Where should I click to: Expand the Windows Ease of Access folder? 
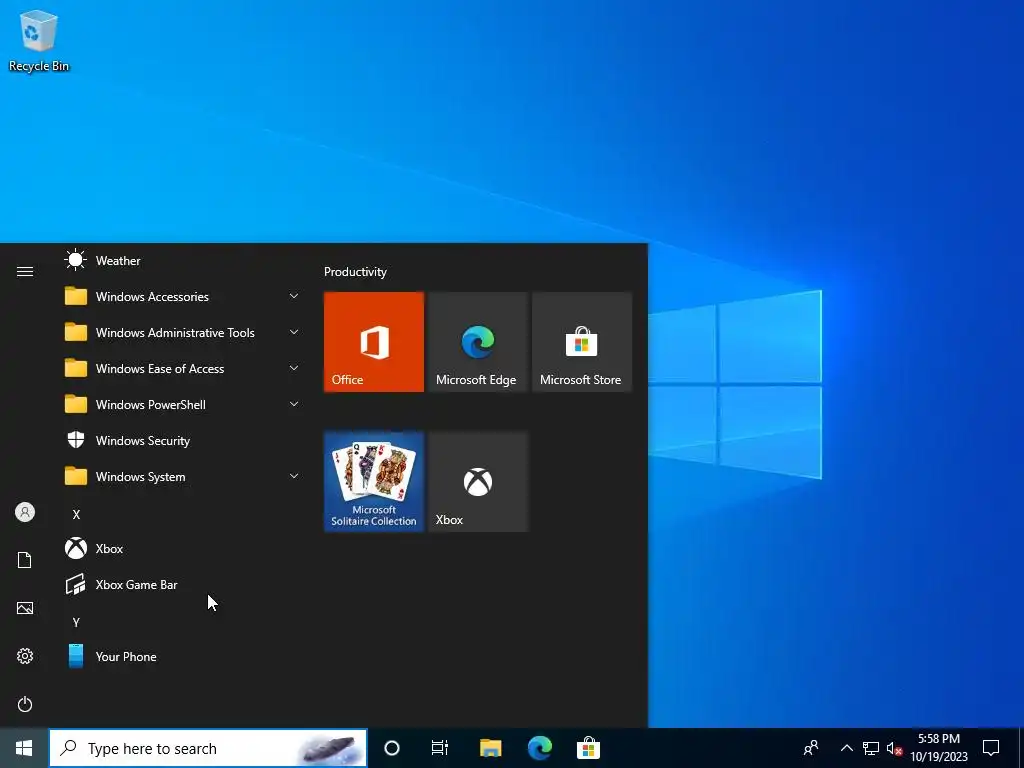click(x=182, y=368)
